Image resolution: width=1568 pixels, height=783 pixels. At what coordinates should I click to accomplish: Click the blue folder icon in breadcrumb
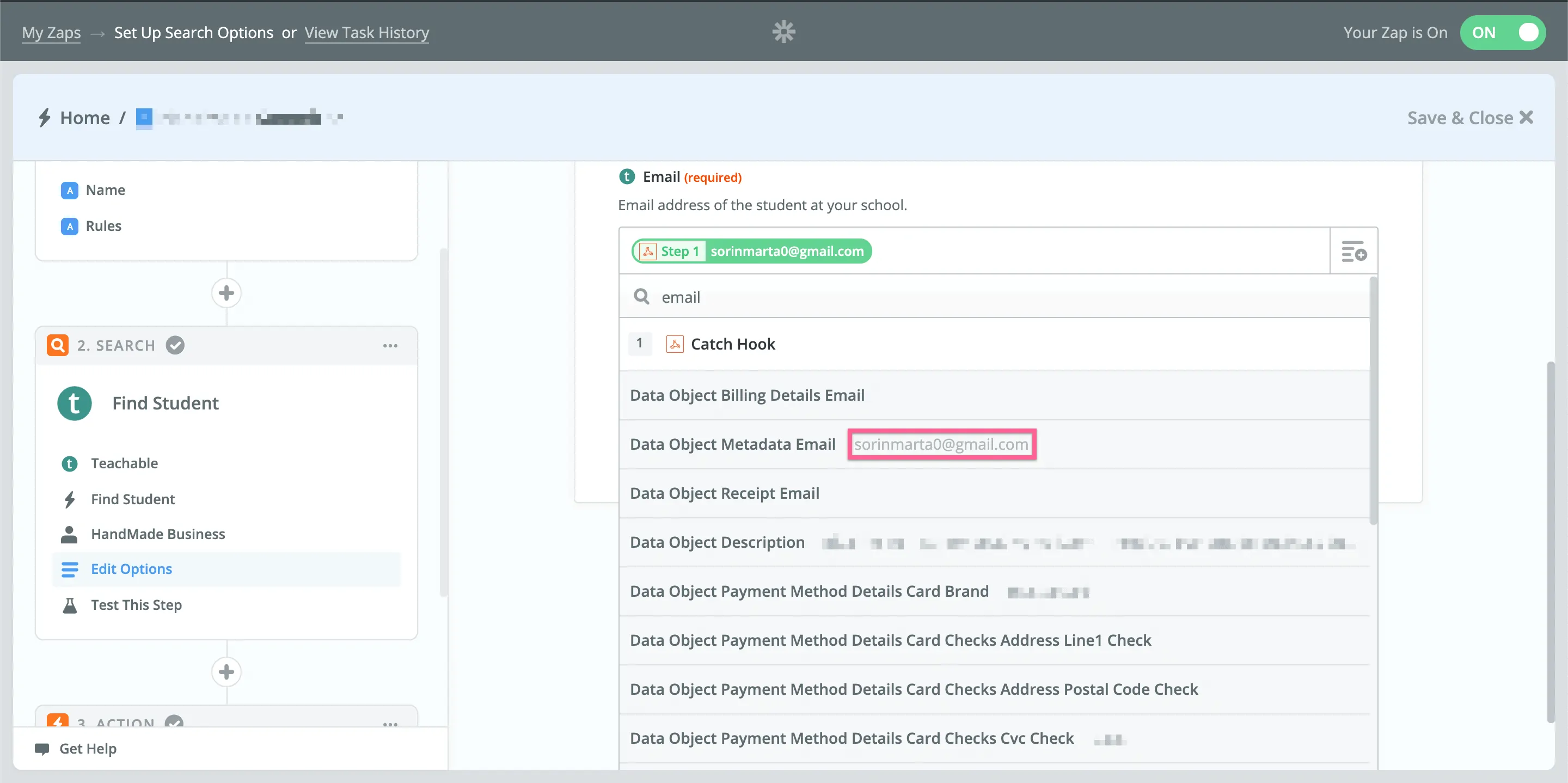pos(144,118)
